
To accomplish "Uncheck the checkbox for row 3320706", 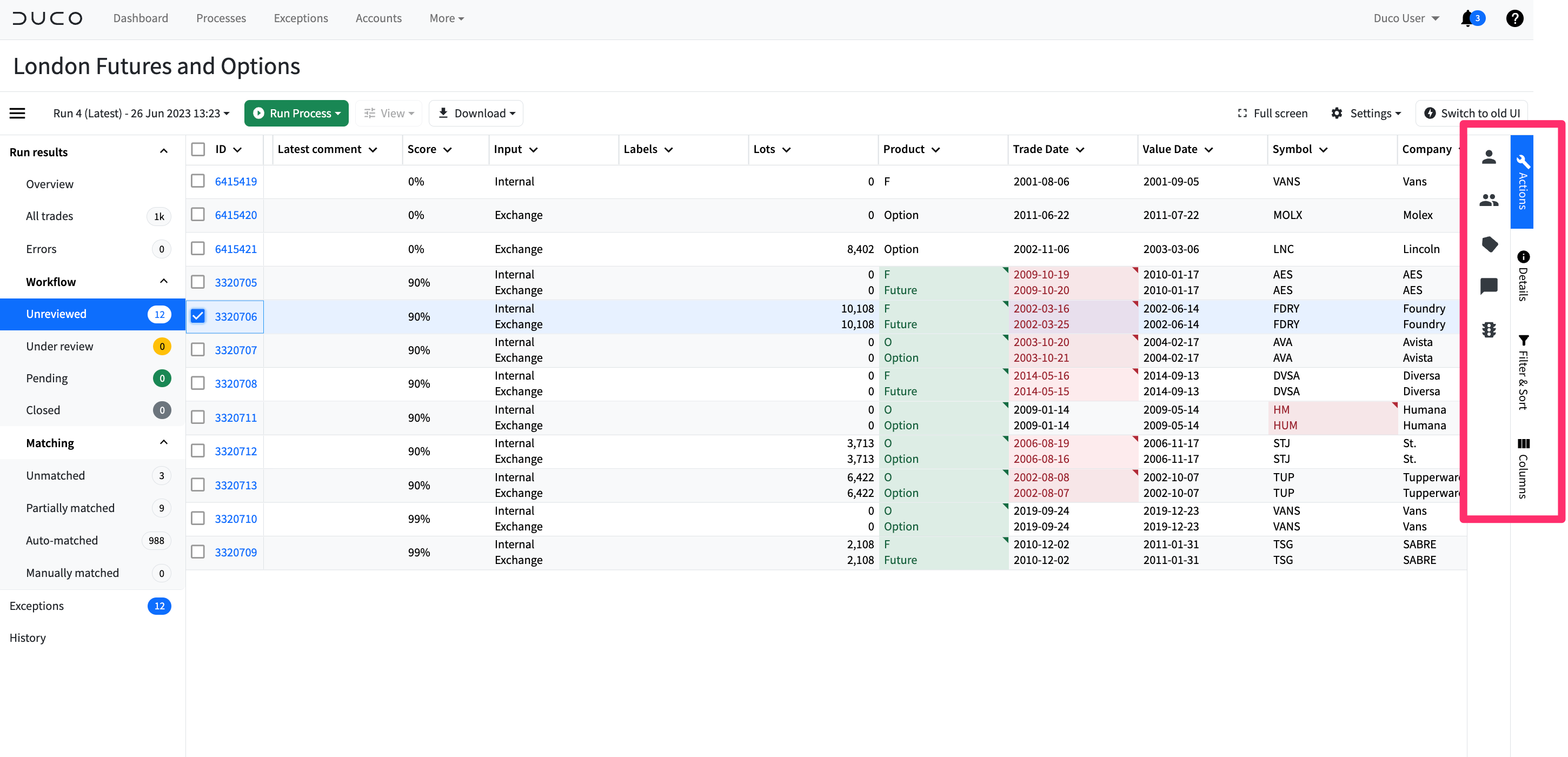I will [x=198, y=316].
